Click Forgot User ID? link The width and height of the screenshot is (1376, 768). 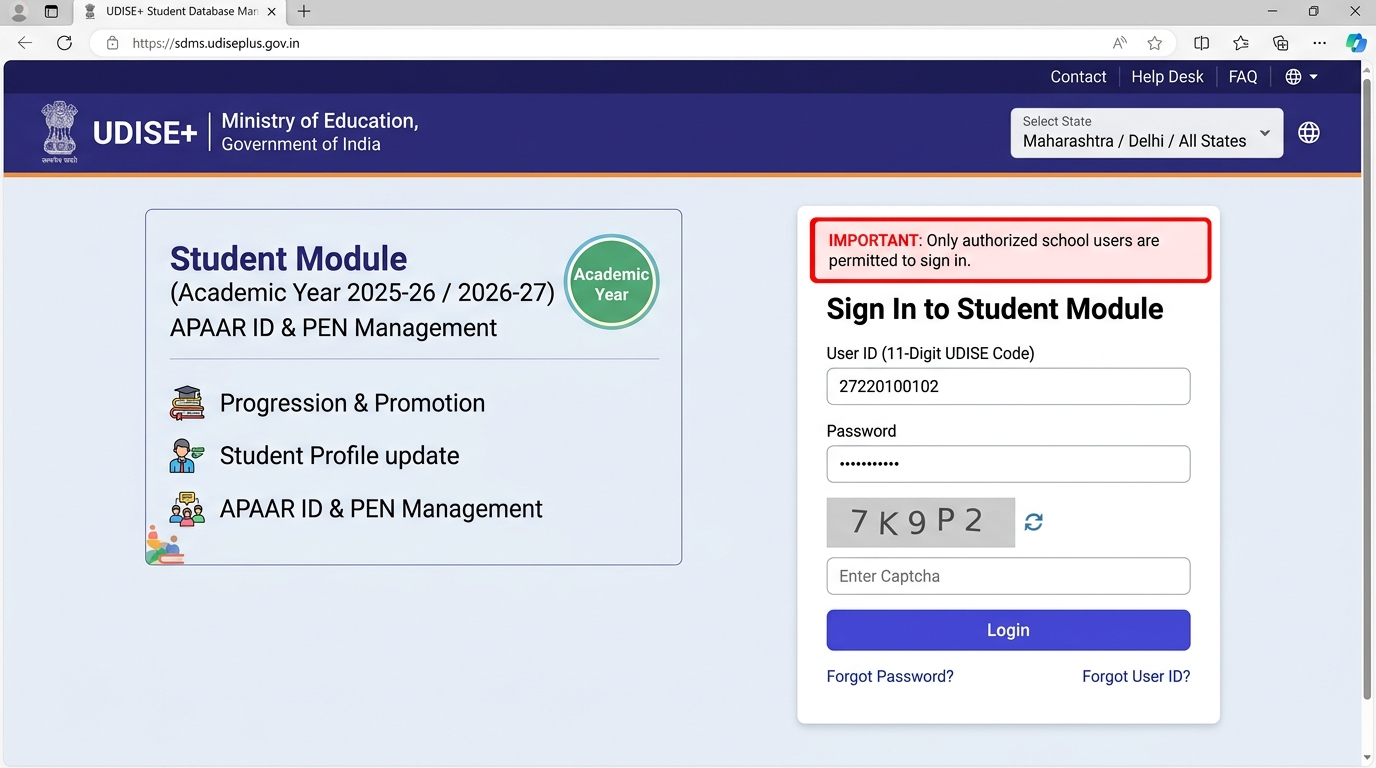click(1136, 677)
